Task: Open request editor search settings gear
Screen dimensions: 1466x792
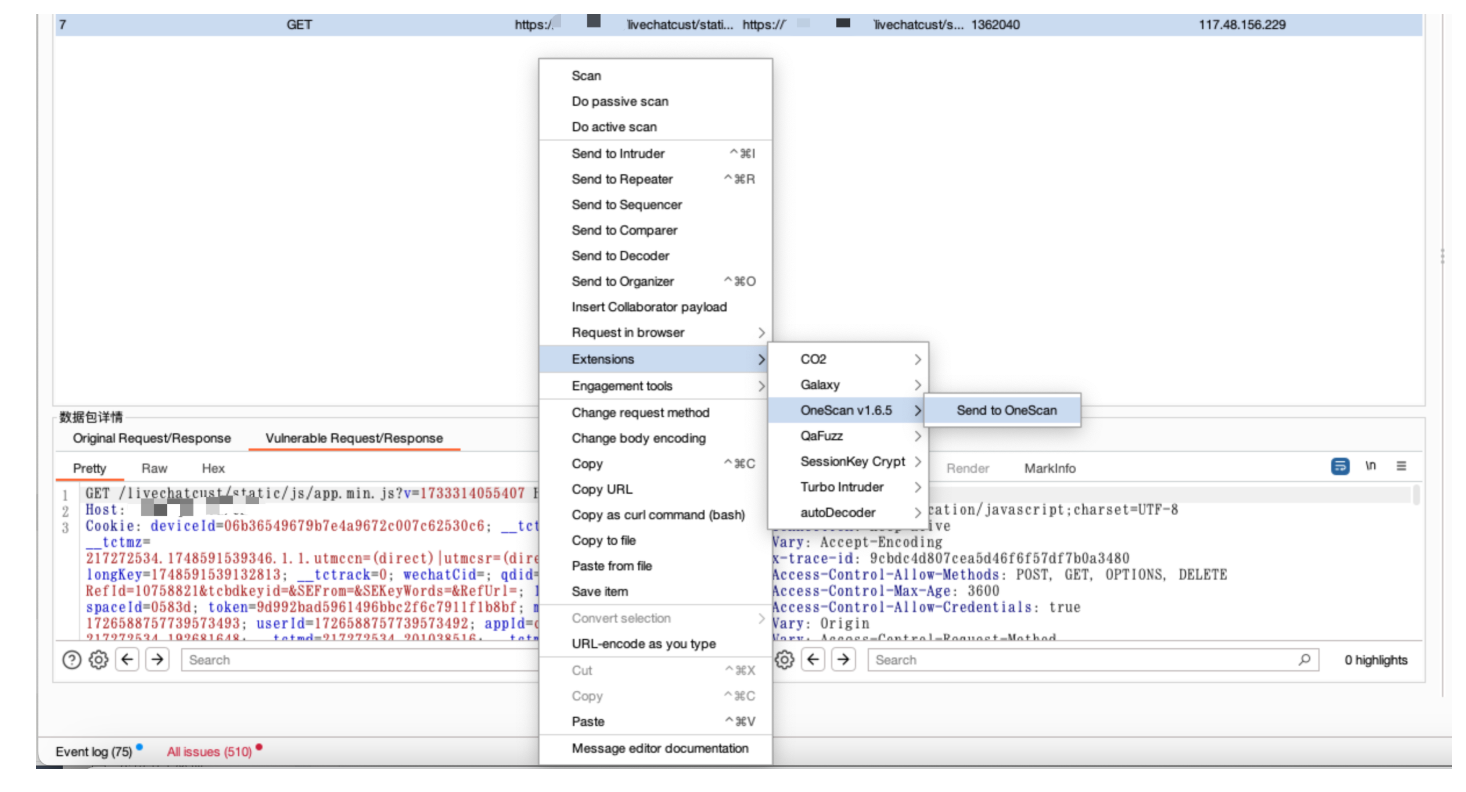Action: pos(98,660)
